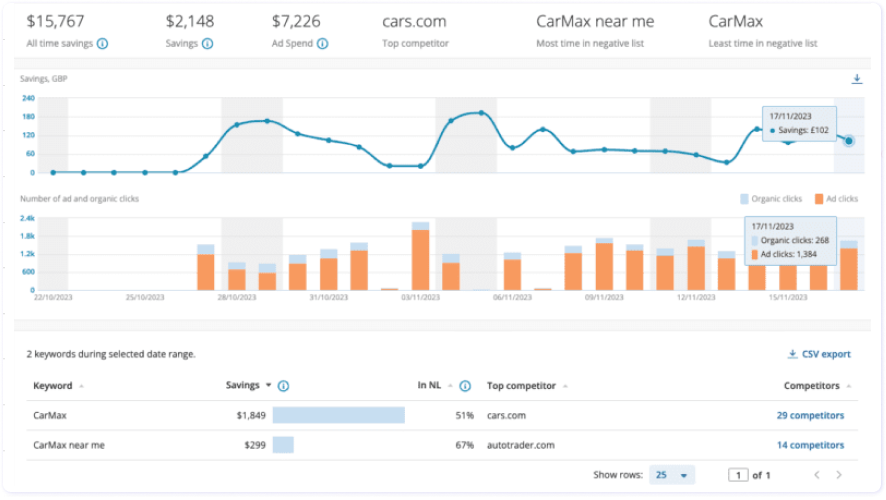The height and width of the screenshot is (500, 886).
Task: Click the savings line peak point near 05/11/2023
Action: (481, 113)
